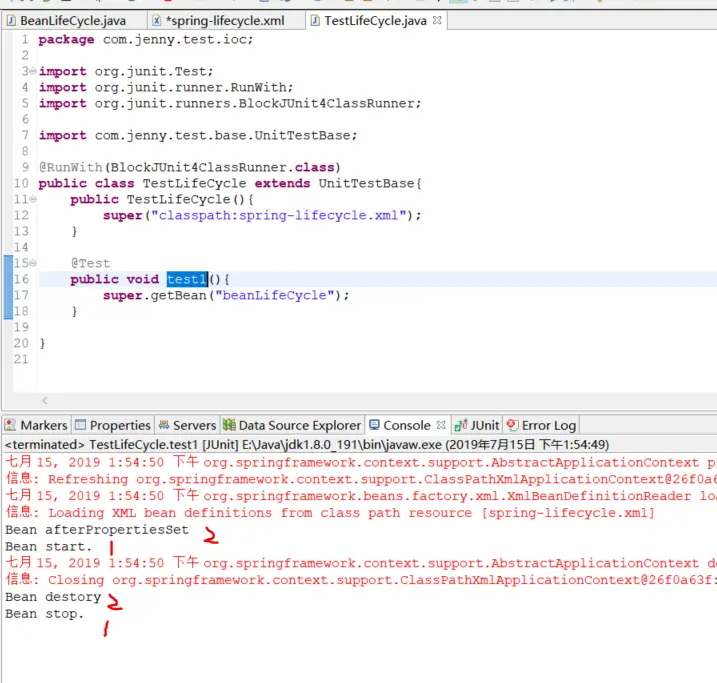This screenshot has height=683, width=717.
Task: Collapse the TestLifeCycle constructor at line 11
Action: 33,199
